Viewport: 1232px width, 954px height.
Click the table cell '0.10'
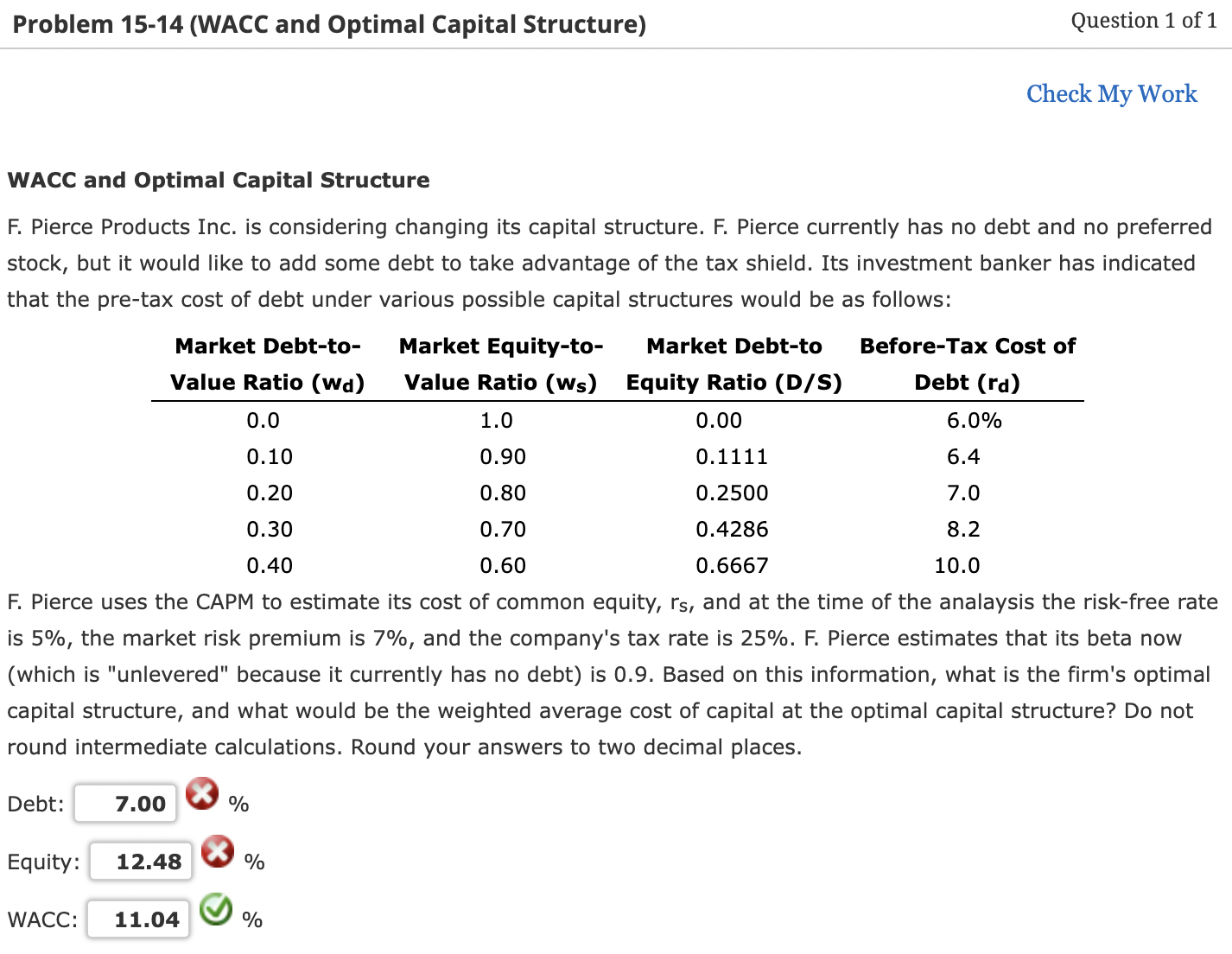tap(270, 457)
